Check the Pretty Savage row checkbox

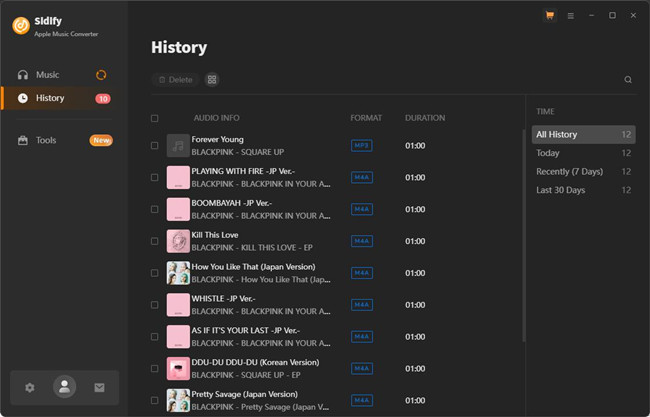click(155, 400)
